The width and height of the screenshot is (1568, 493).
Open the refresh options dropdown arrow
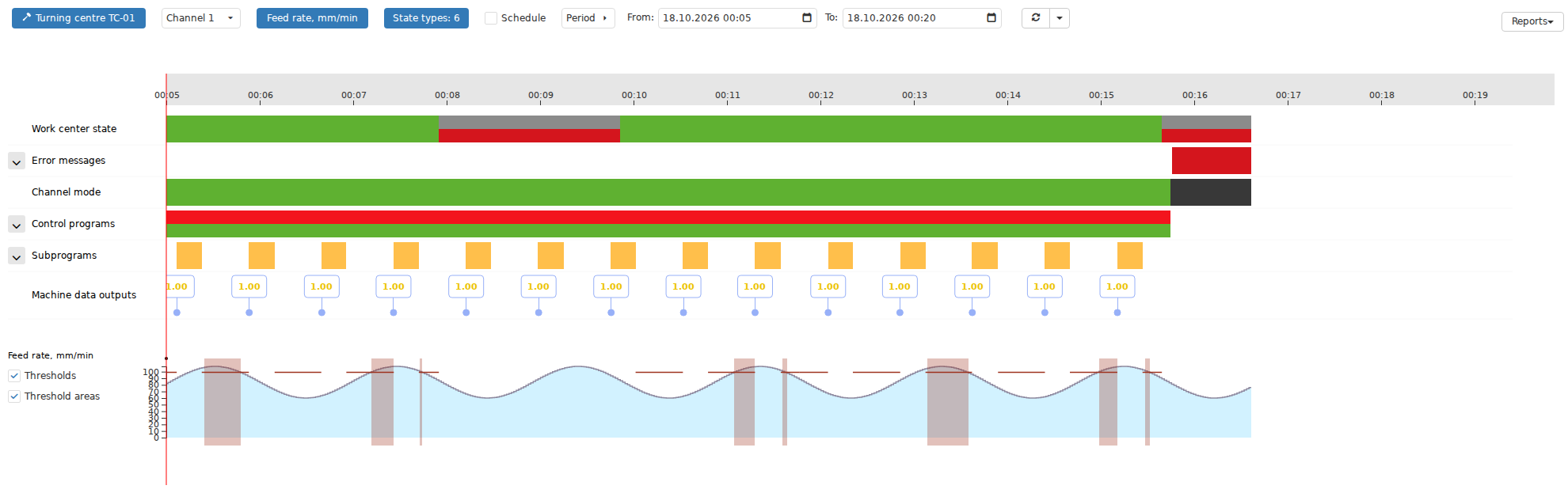pyautogui.click(x=1060, y=18)
